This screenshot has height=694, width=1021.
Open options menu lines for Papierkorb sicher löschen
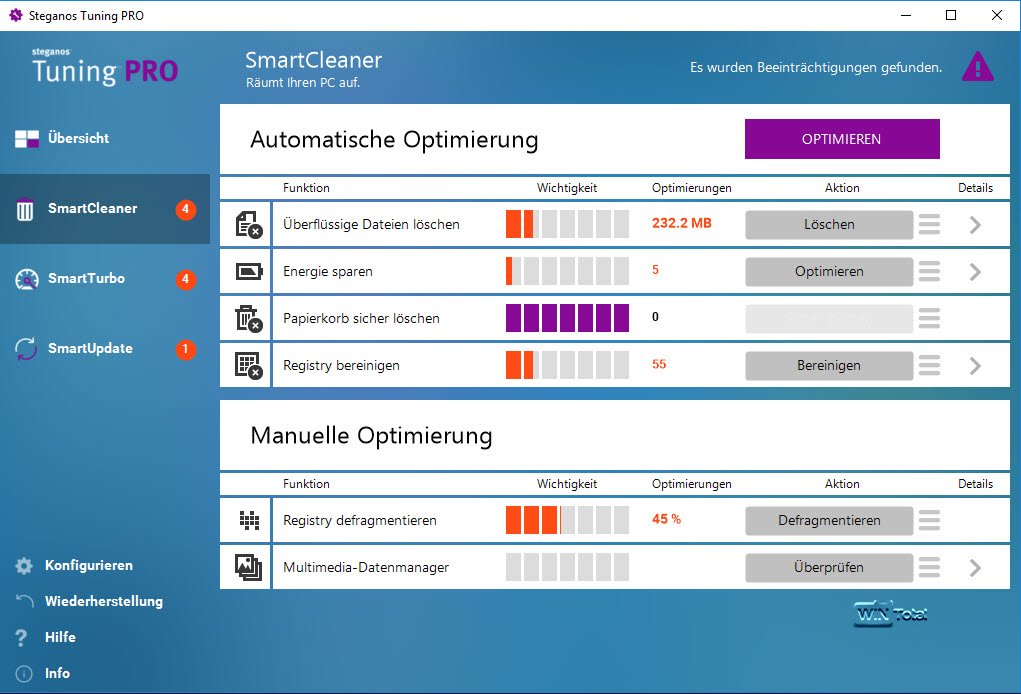coord(929,318)
